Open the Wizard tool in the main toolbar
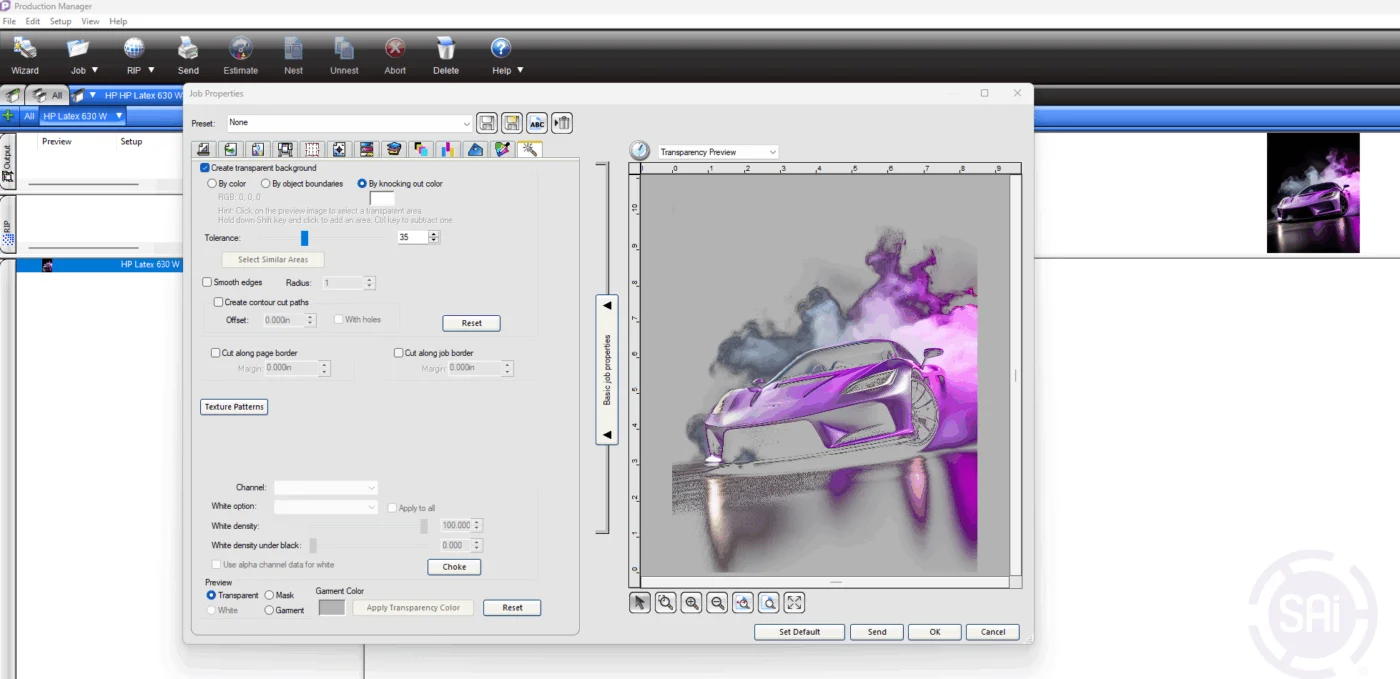The height and width of the screenshot is (679, 1400). (x=25, y=56)
